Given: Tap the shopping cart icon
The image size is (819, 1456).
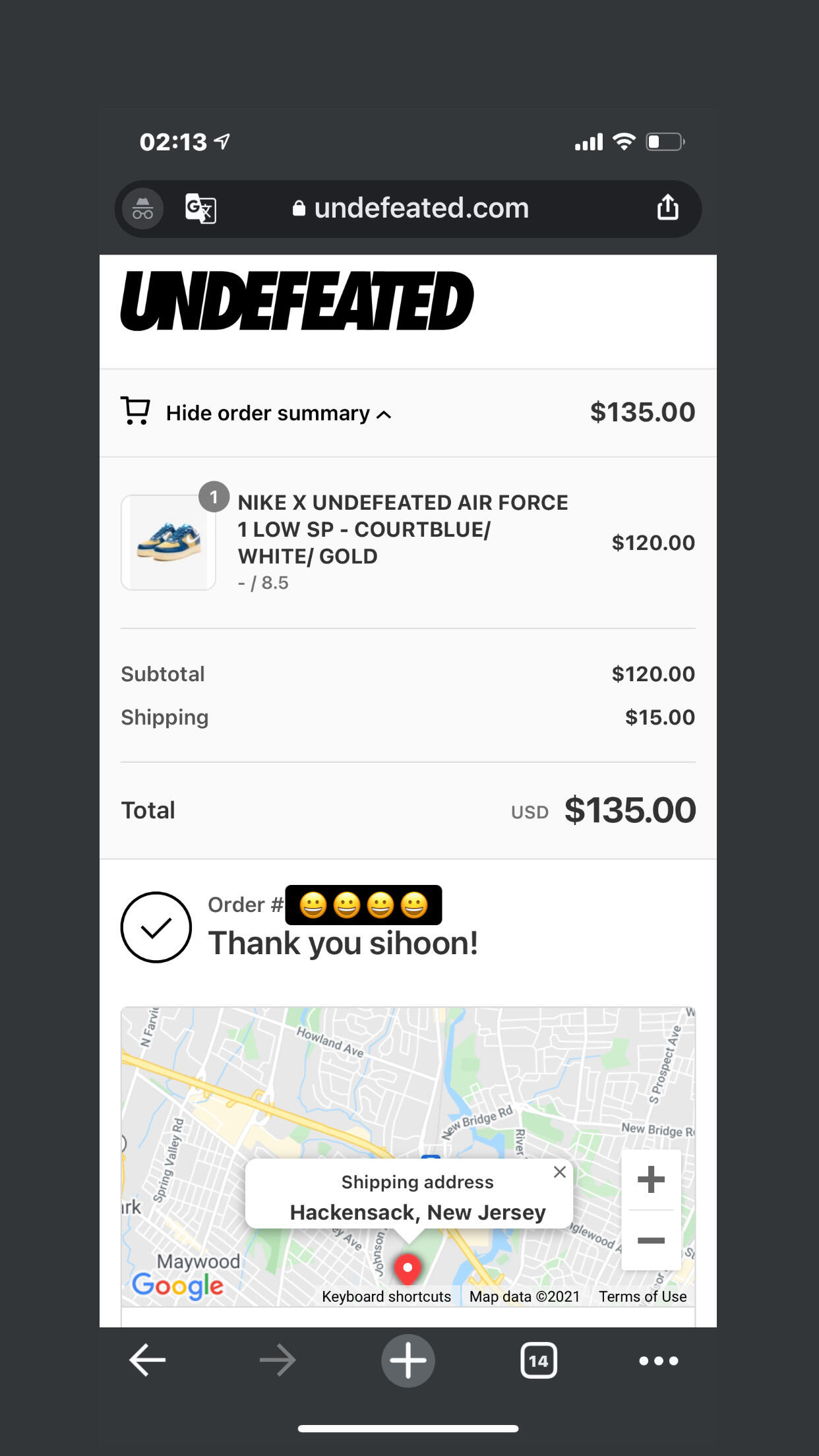Looking at the screenshot, I should point(136,411).
